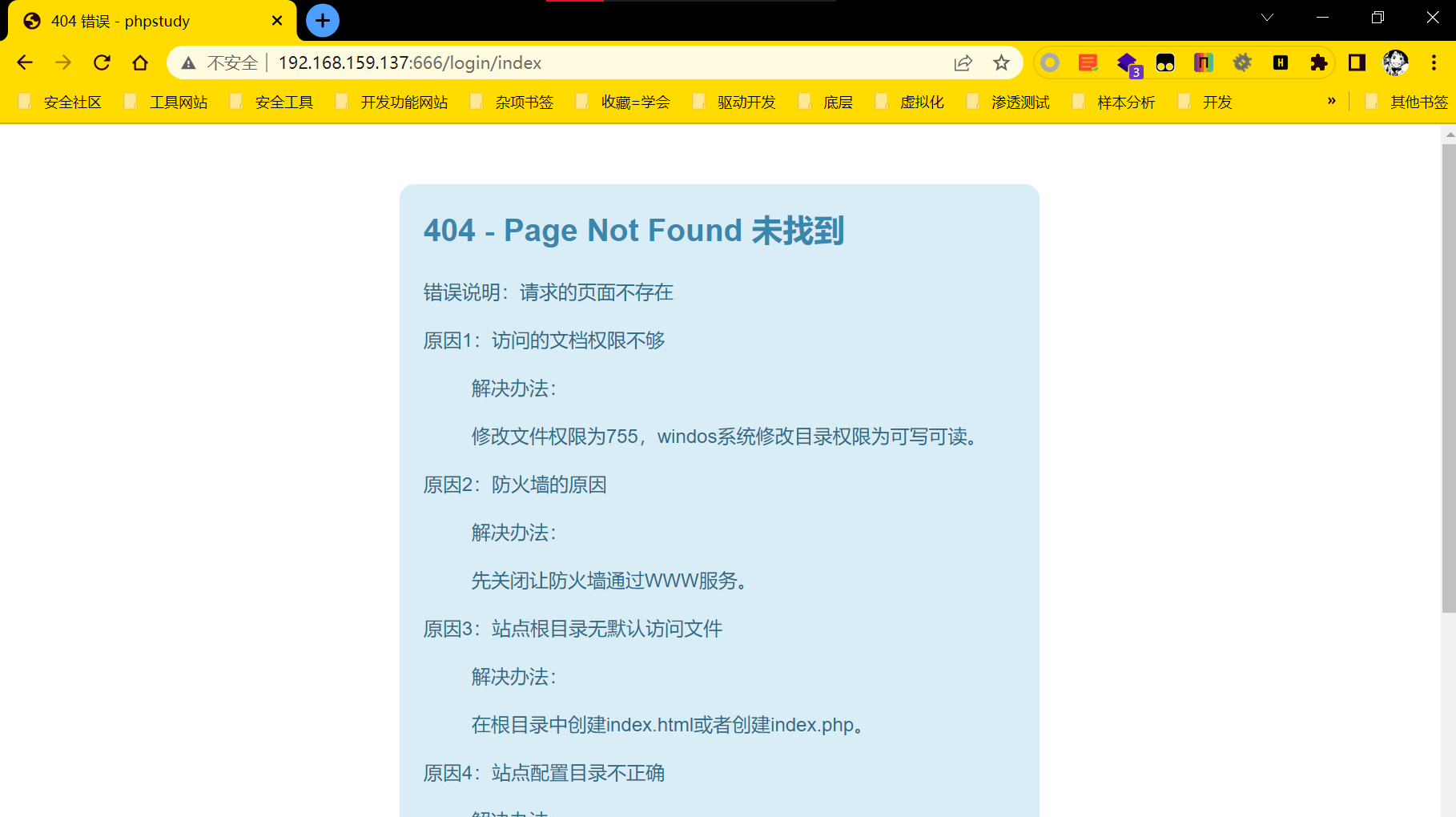This screenshot has height=817, width=1456.
Task: Click the text 错误说明：请求的页面不存在
Action: 549,292
